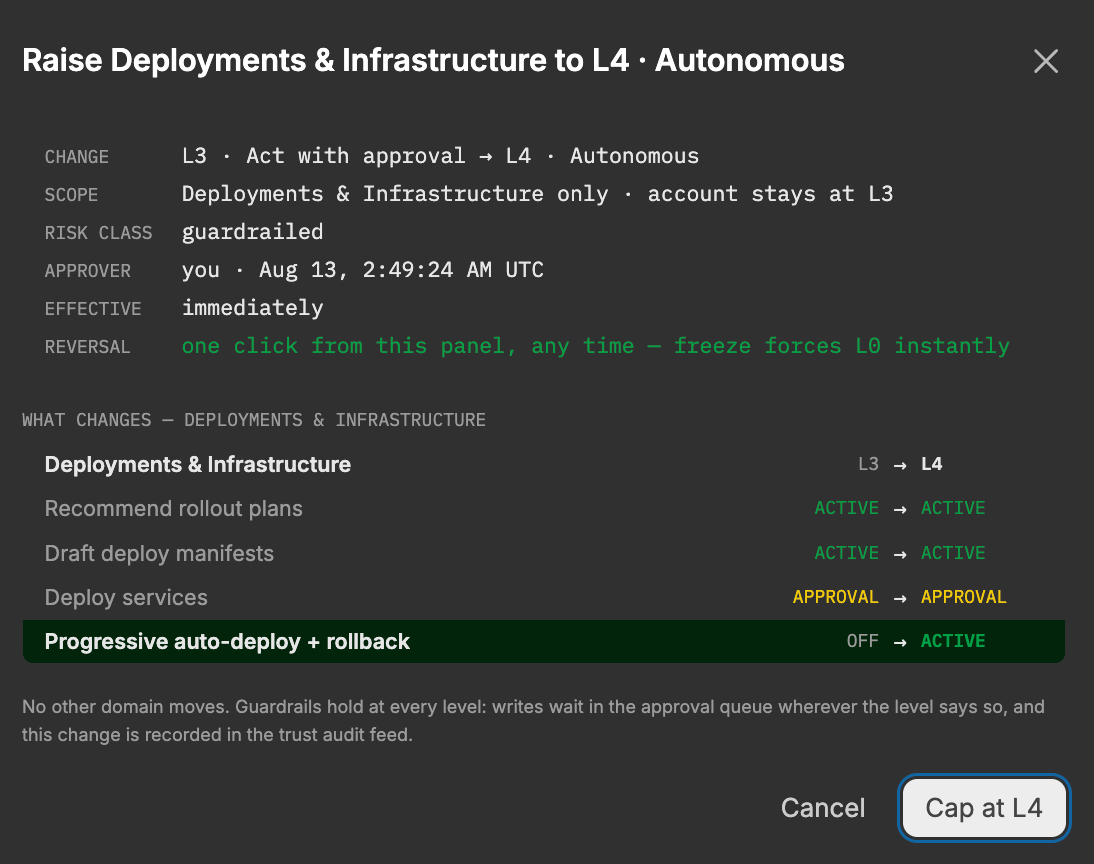Click the scope value 'Deployments & Infrastructure only'
Image resolution: width=1094 pixels, height=864 pixels.
pos(395,194)
